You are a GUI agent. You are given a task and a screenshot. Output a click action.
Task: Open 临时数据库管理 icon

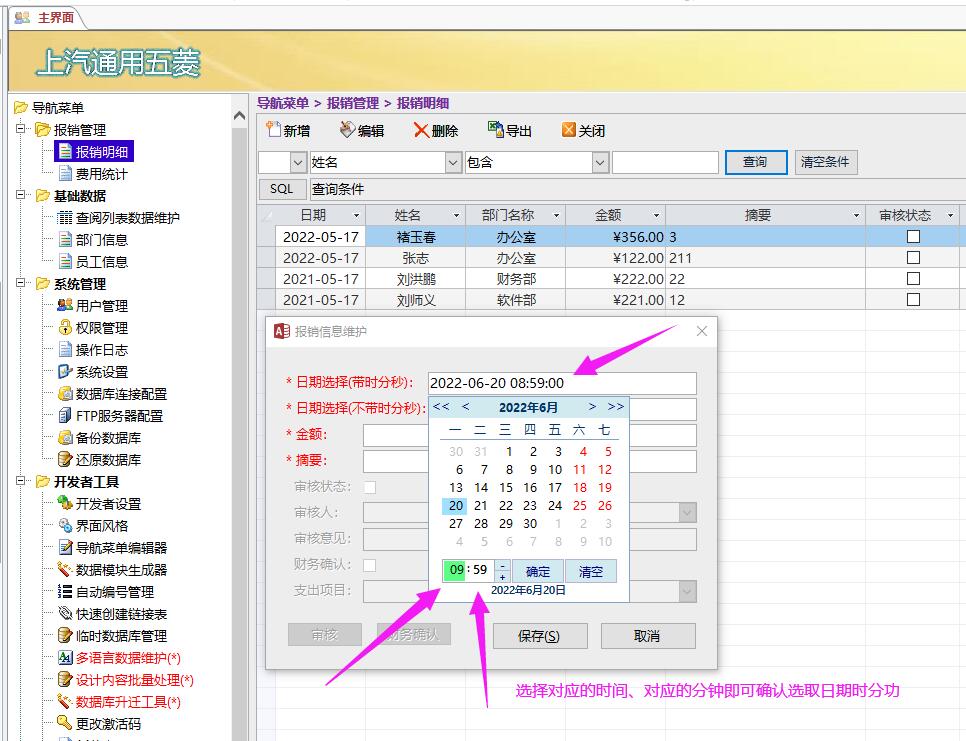65,636
